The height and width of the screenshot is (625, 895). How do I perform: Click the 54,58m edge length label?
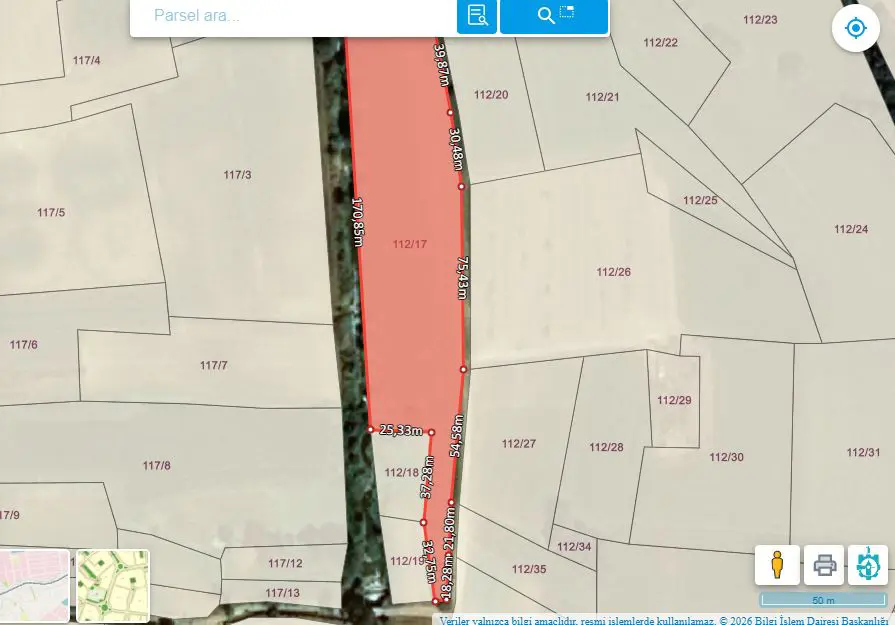[457, 436]
